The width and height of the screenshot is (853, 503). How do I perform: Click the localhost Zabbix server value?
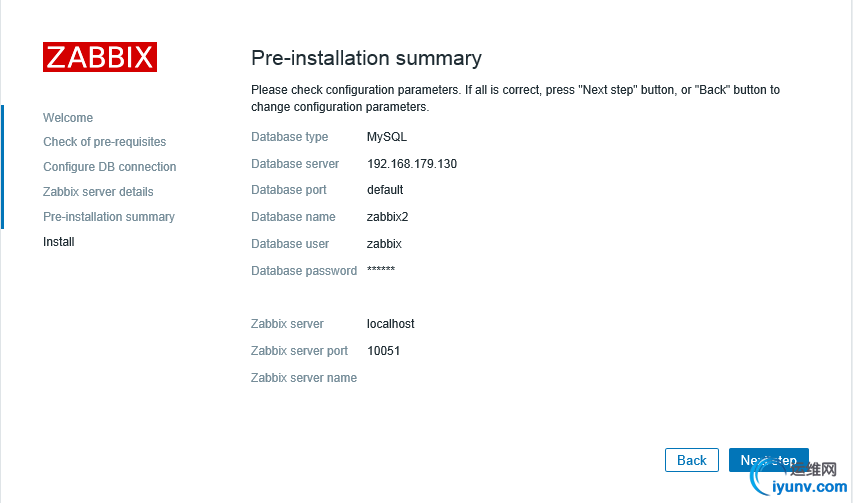tap(391, 324)
